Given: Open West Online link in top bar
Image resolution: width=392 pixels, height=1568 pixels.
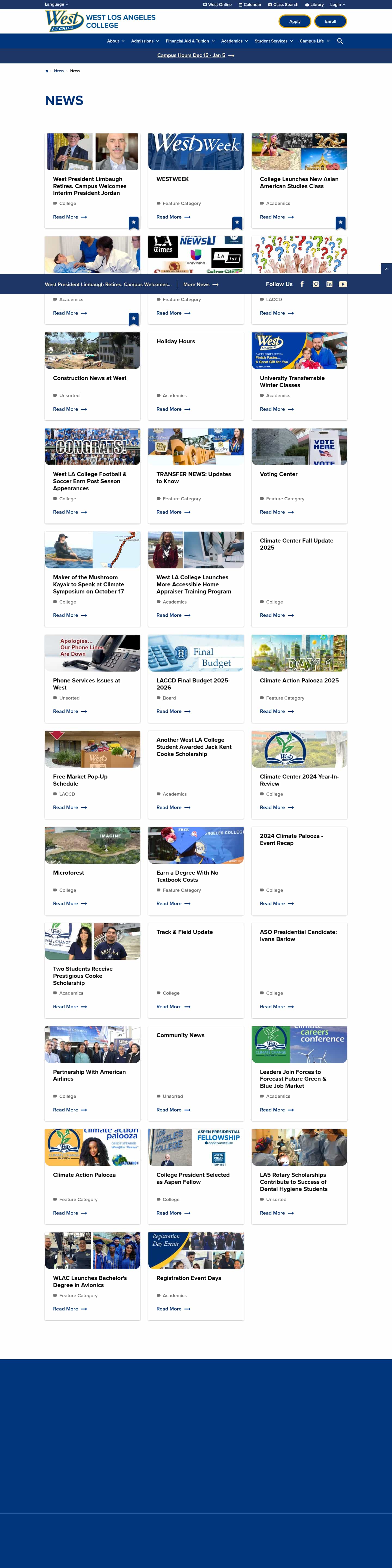Looking at the screenshot, I should (217, 4).
